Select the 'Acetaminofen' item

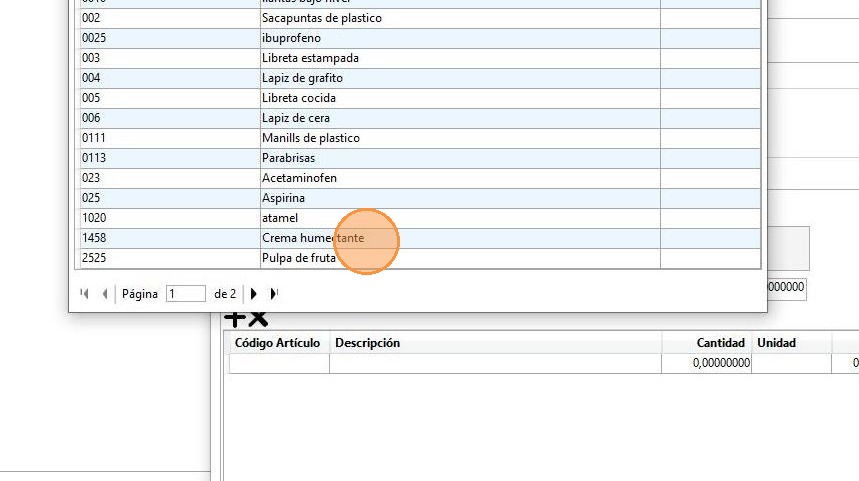point(420,178)
